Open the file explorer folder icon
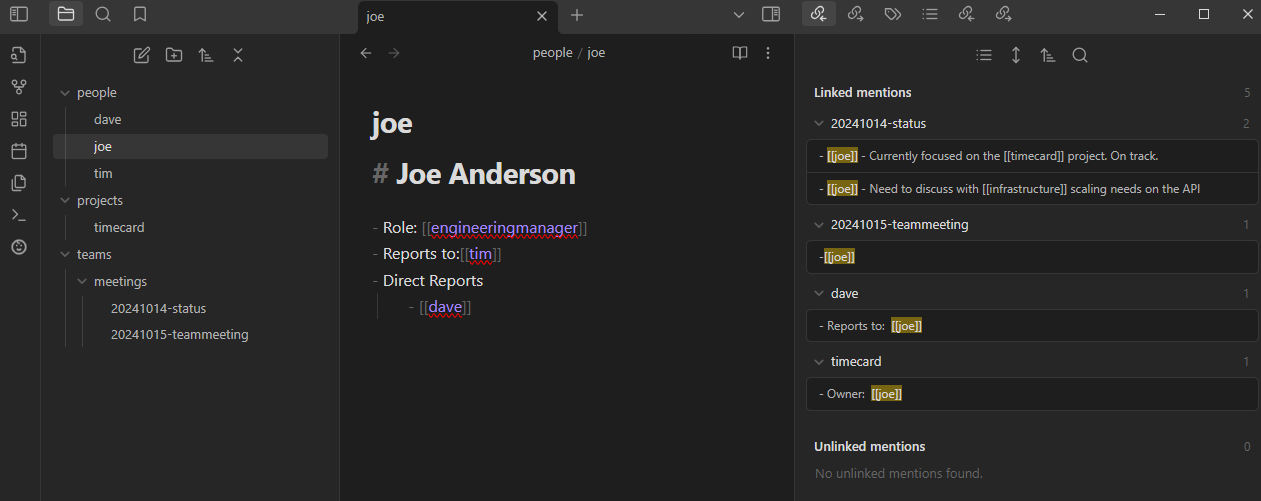The image size is (1261, 501). click(x=66, y=14)
